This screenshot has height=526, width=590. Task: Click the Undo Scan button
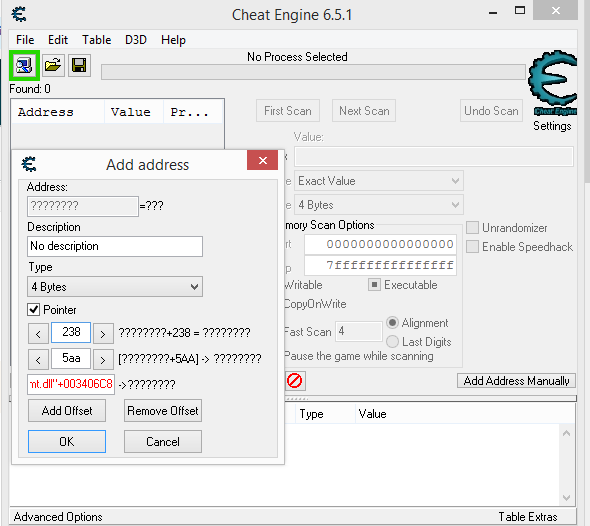(491, 111)
